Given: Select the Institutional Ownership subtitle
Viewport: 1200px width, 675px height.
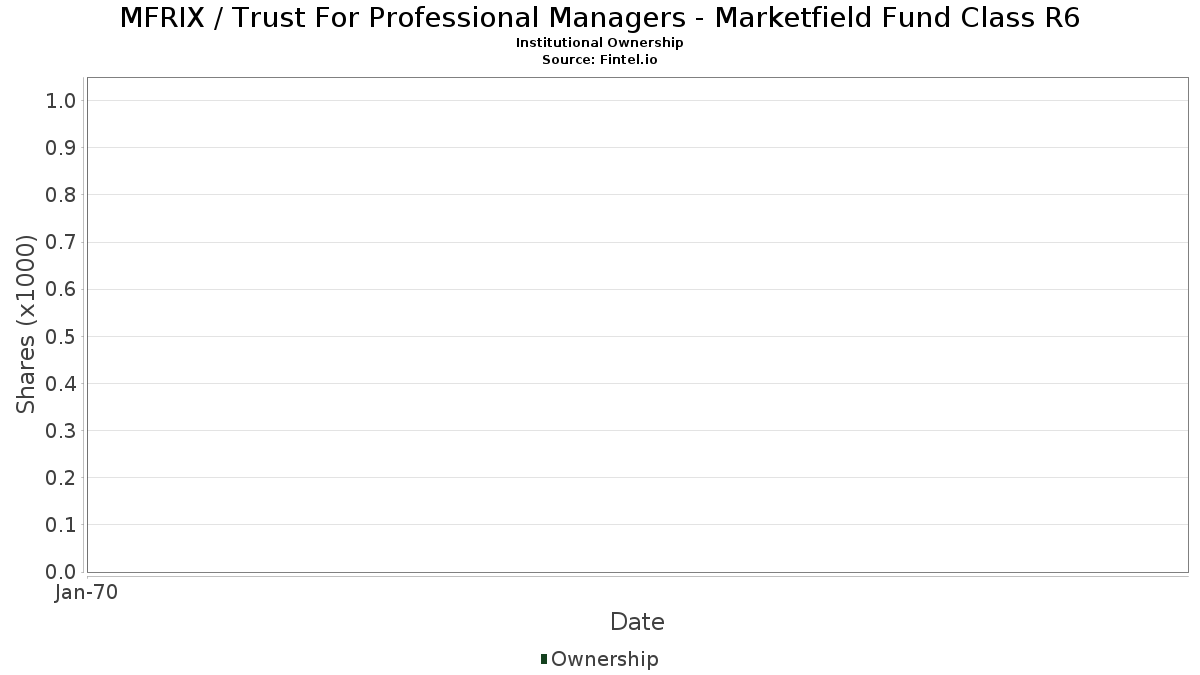Looking at the screenshot, I should point(599,43).
